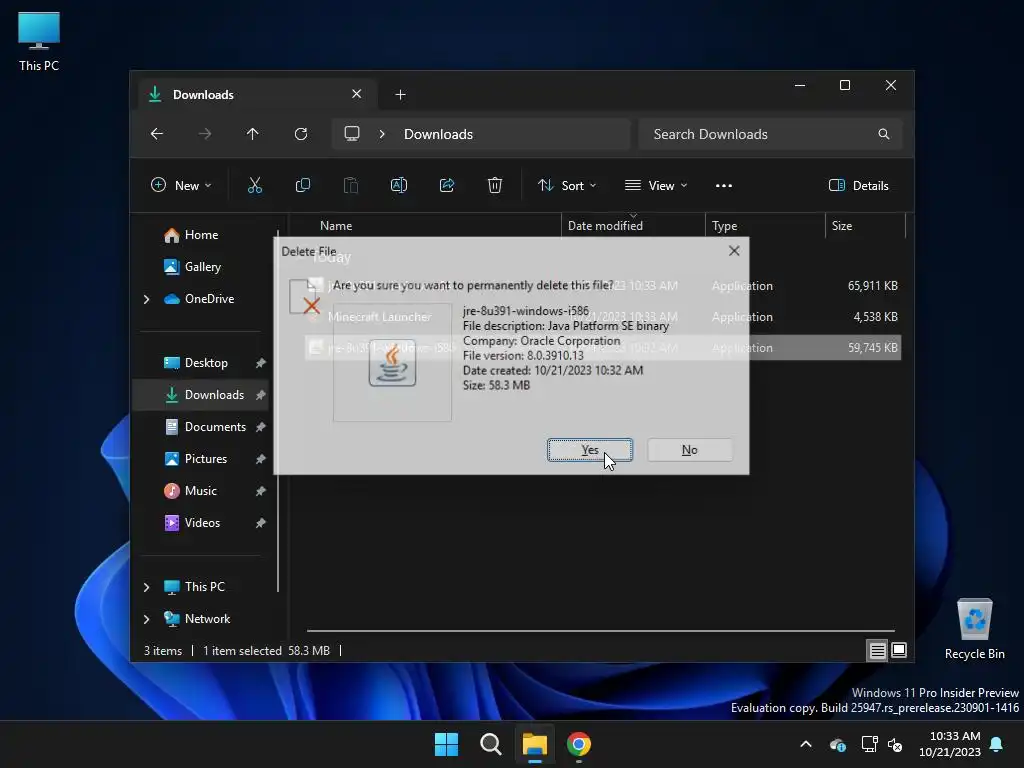
Task: Click the file list horizontal scrollbar
Action: click(x=601, y=631)
